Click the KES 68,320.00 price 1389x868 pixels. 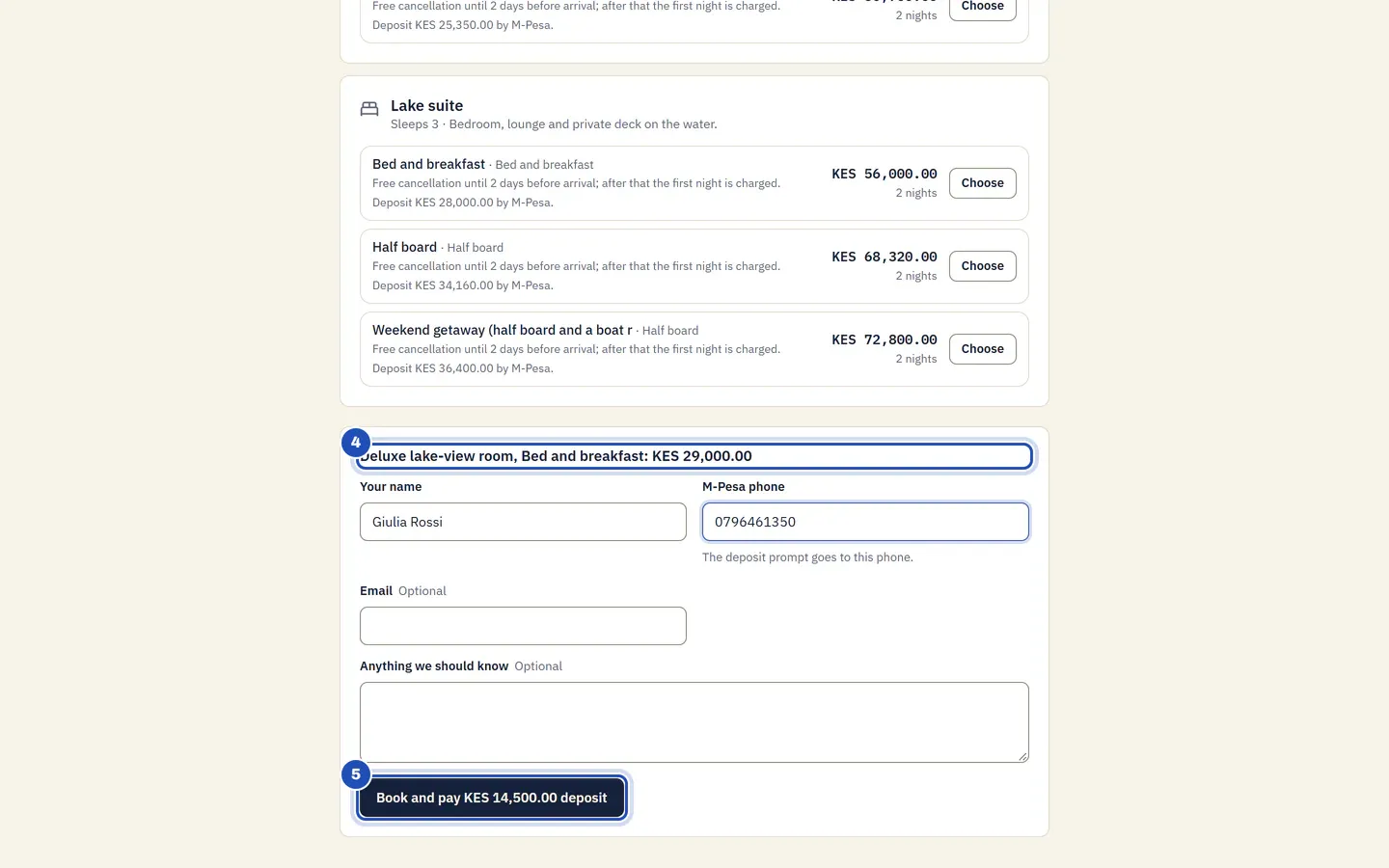tap(885, 257)
